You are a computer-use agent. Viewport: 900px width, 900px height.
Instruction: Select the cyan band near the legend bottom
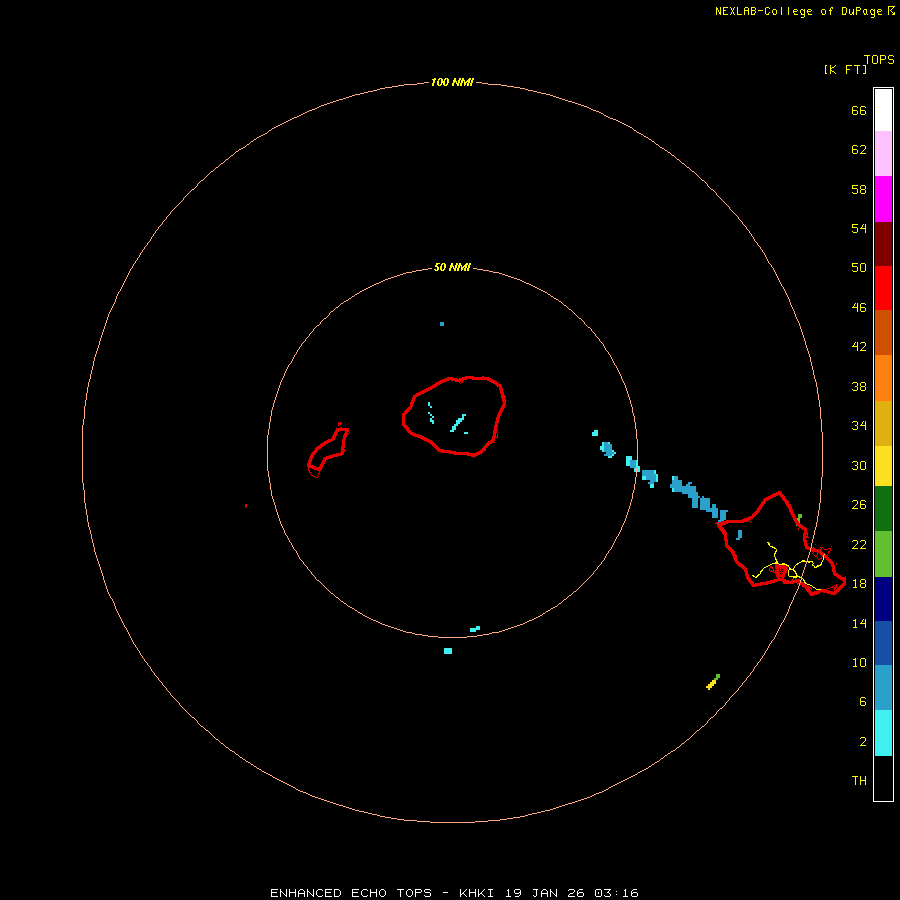883,733
